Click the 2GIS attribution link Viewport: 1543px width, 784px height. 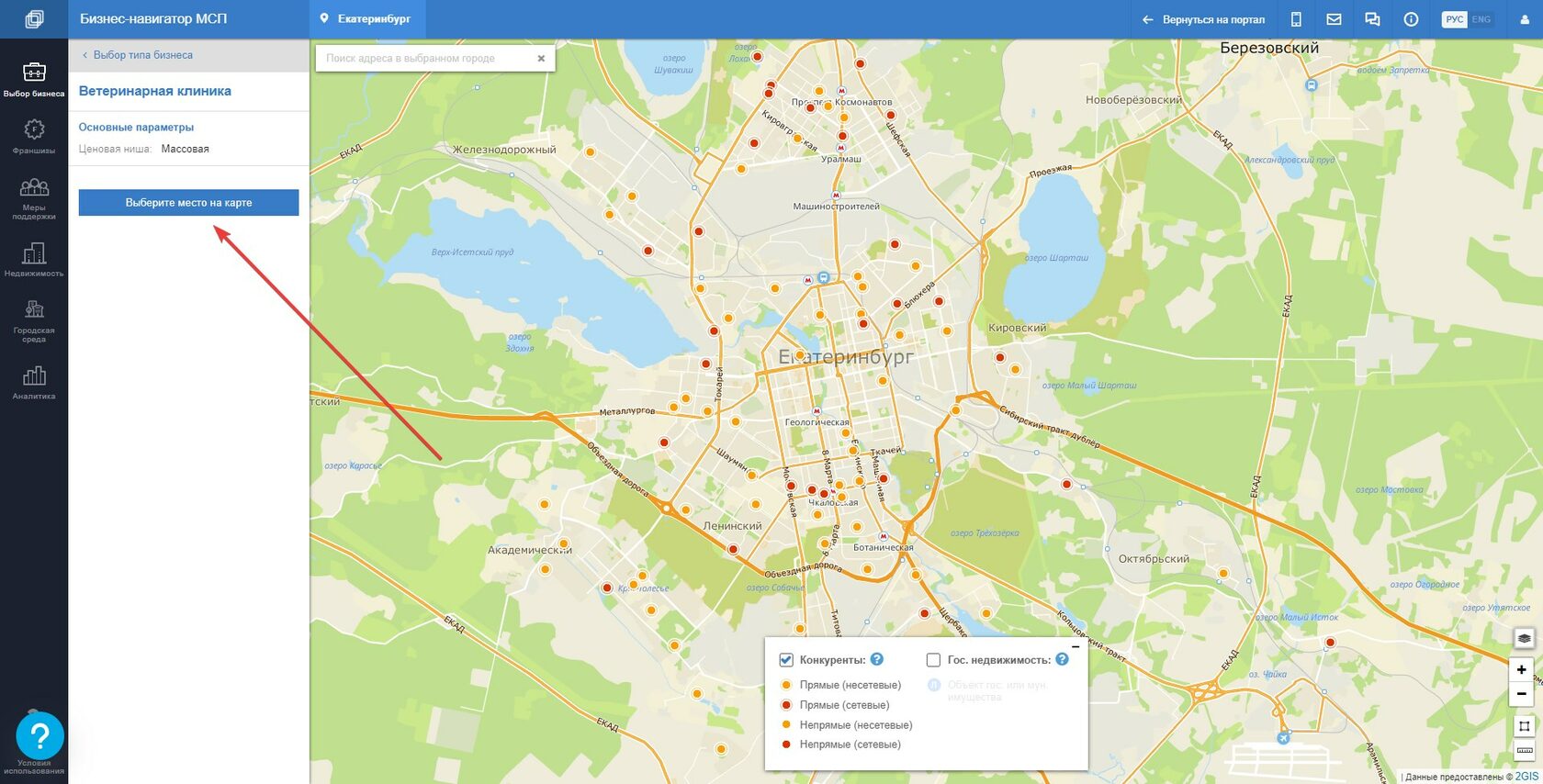1526,777
